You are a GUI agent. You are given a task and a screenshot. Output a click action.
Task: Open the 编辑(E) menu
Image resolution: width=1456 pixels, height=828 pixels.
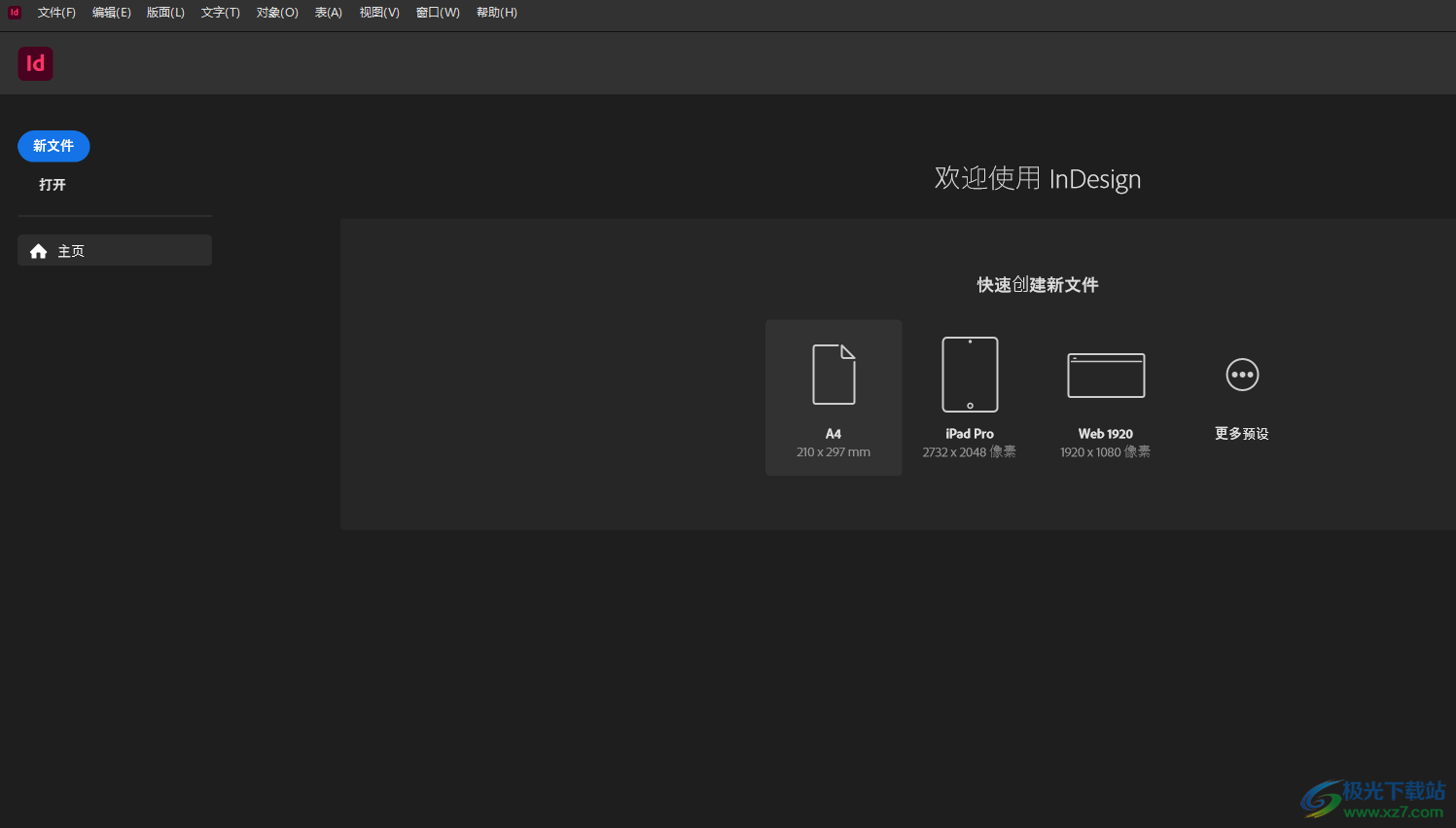111,13
